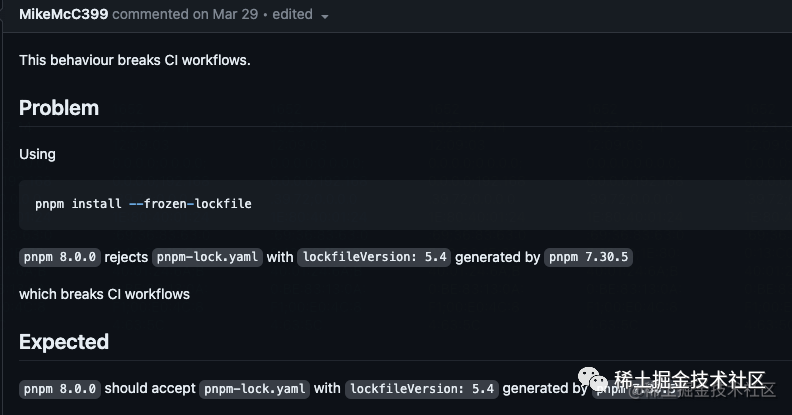
Task: Click the word 'rejects' in the Problem sentence
Action: pos(126,257)
